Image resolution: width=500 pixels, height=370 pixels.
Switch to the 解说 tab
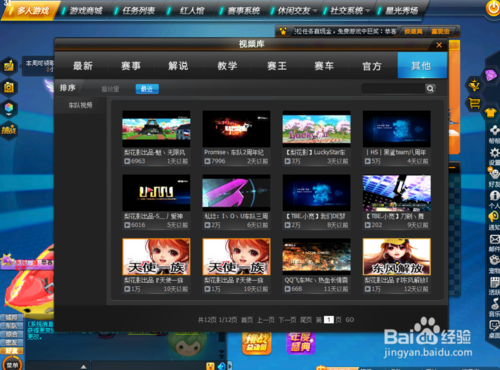(178, 66)
